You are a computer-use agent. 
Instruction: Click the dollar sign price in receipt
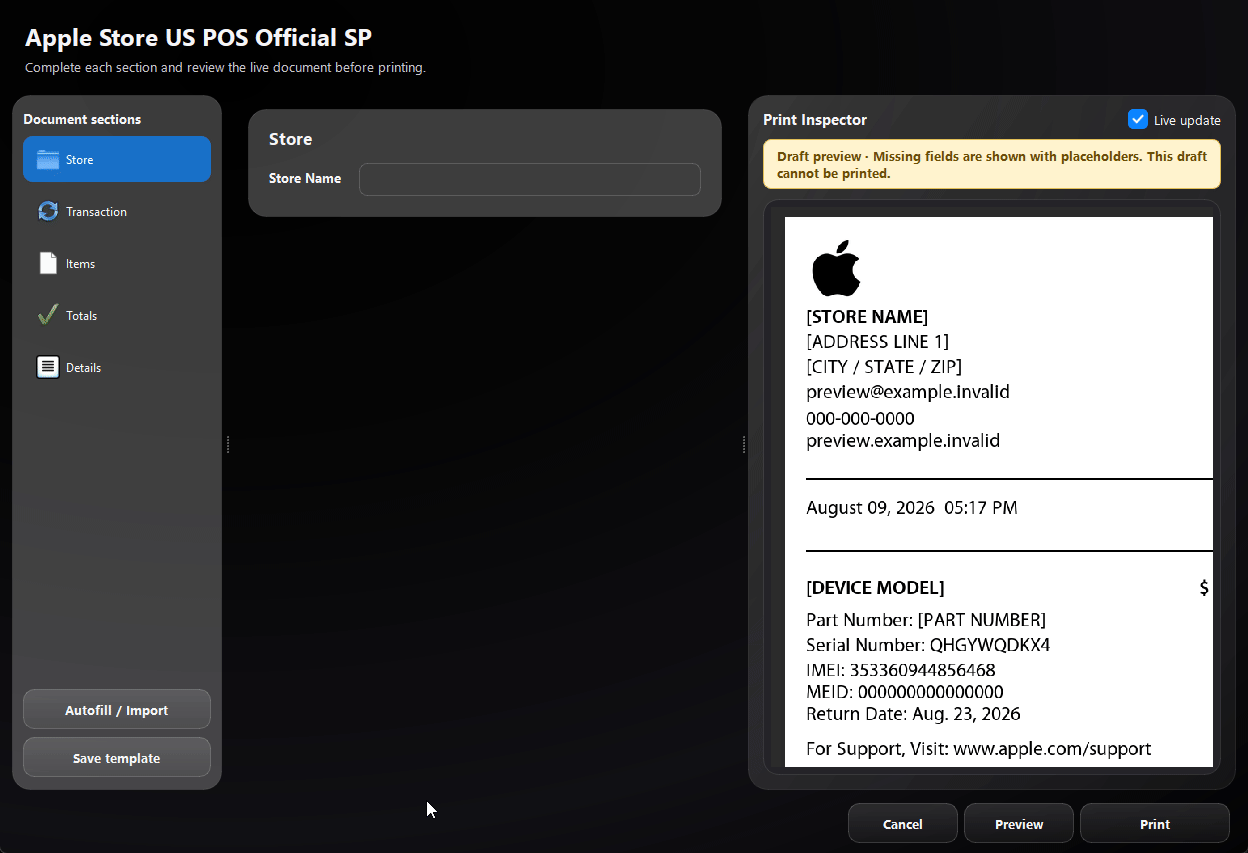coord(1204,588)
